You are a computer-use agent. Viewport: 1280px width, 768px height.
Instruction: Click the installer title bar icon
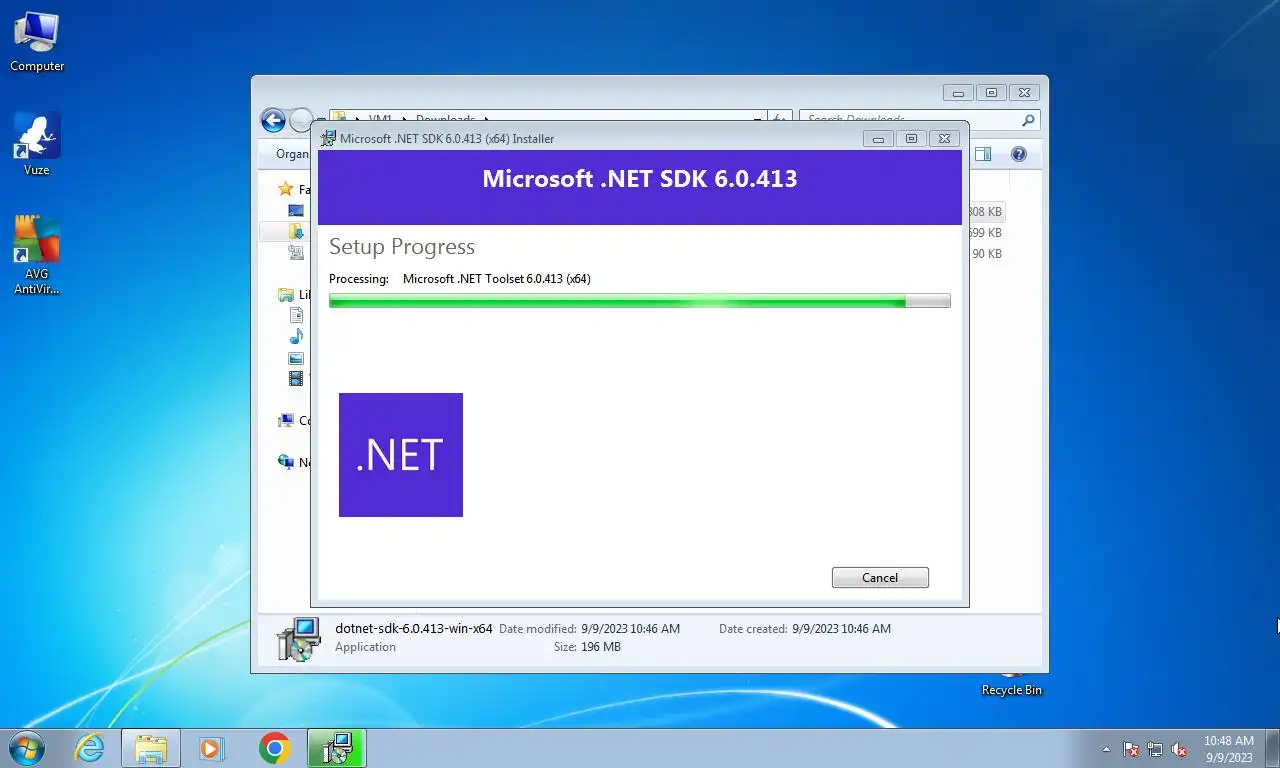click(328, 138)
